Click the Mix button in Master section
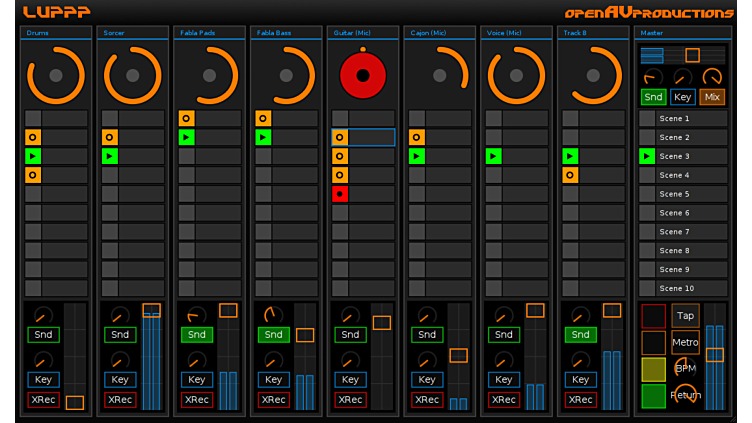 [x=713, y=97]
